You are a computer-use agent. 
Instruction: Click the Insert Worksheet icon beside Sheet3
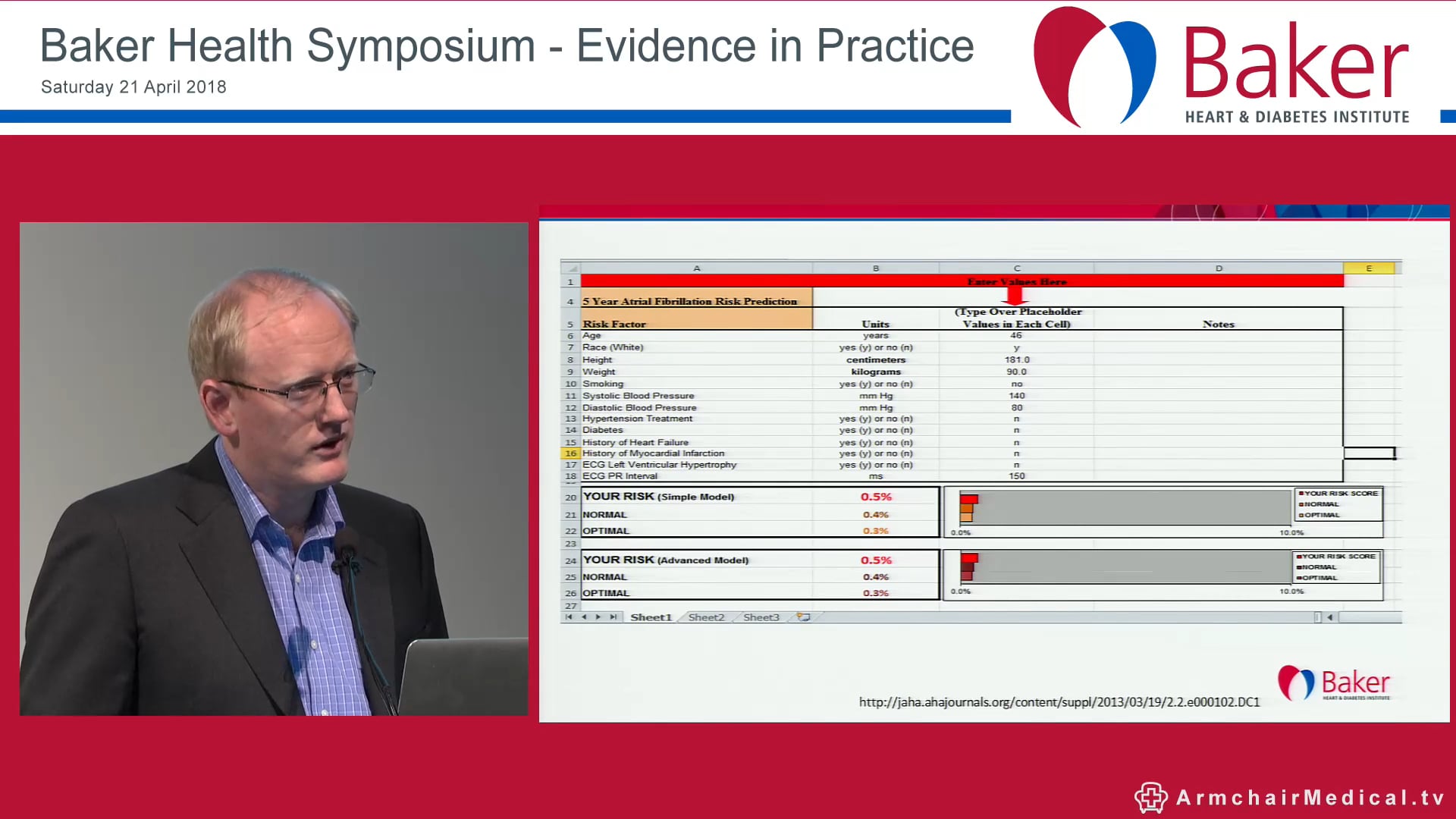coord(805,617)
